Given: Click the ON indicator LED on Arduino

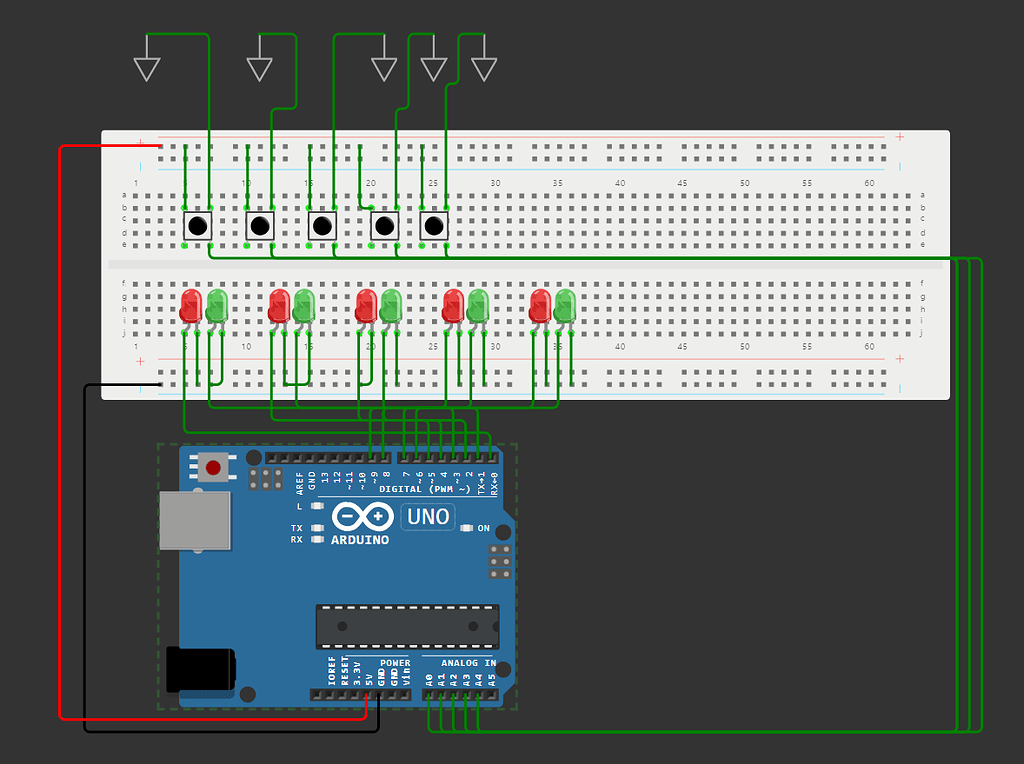Looking at the screenshot, I should pyautogui.click(x=466, y=528).
